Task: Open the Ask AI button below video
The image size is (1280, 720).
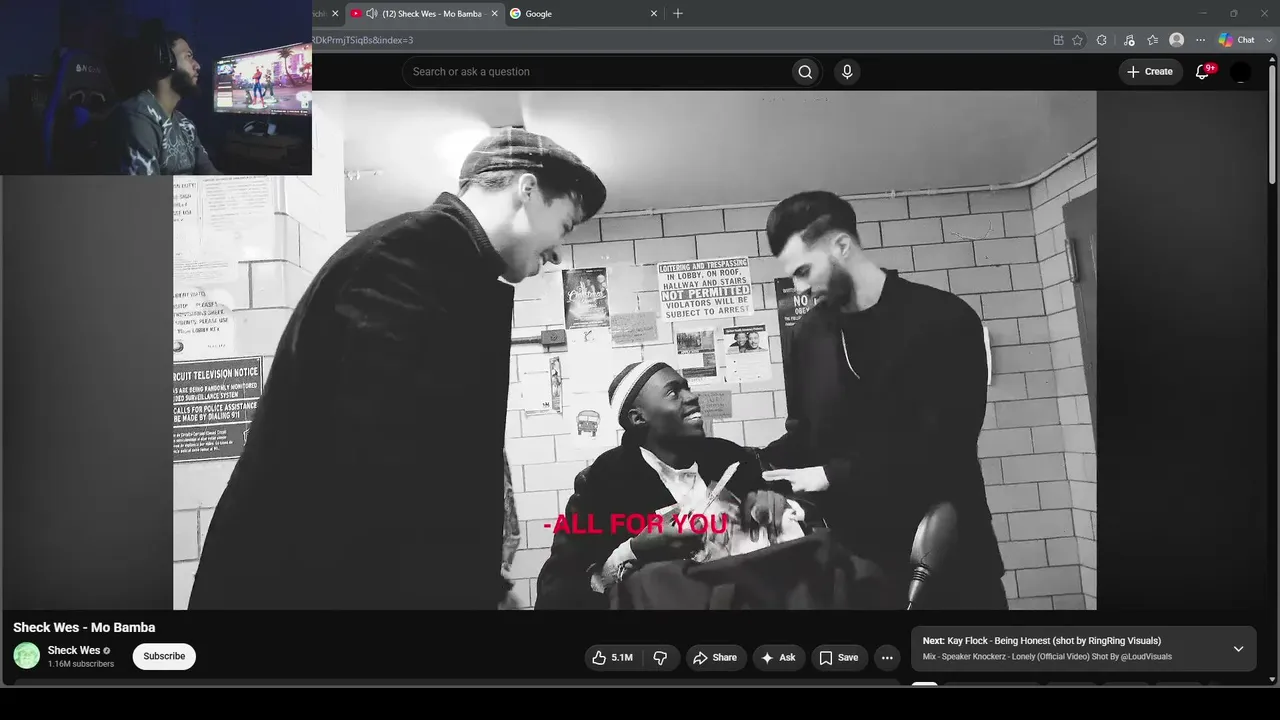Action: 778,657
